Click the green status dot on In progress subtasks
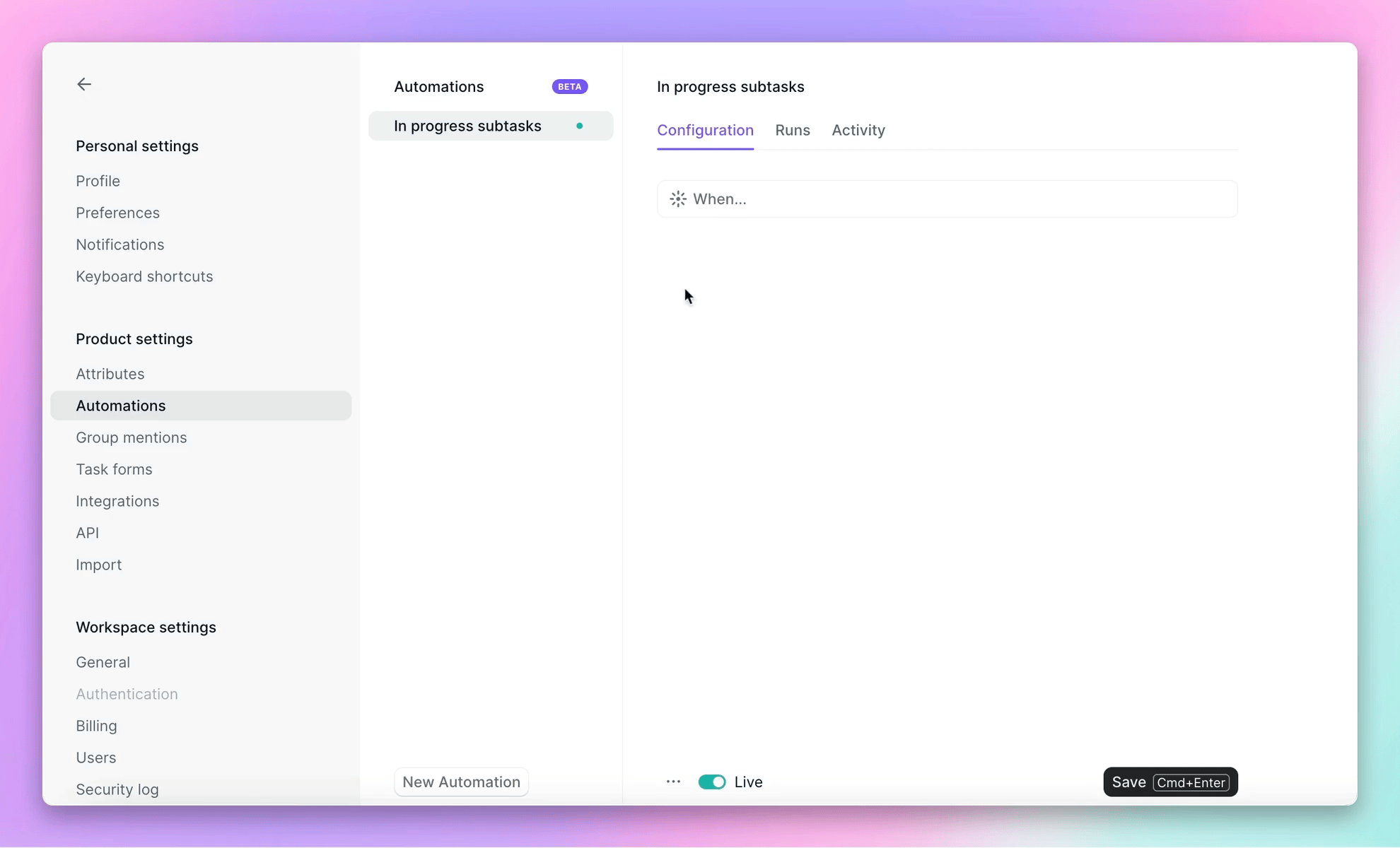 pos(579,126)
